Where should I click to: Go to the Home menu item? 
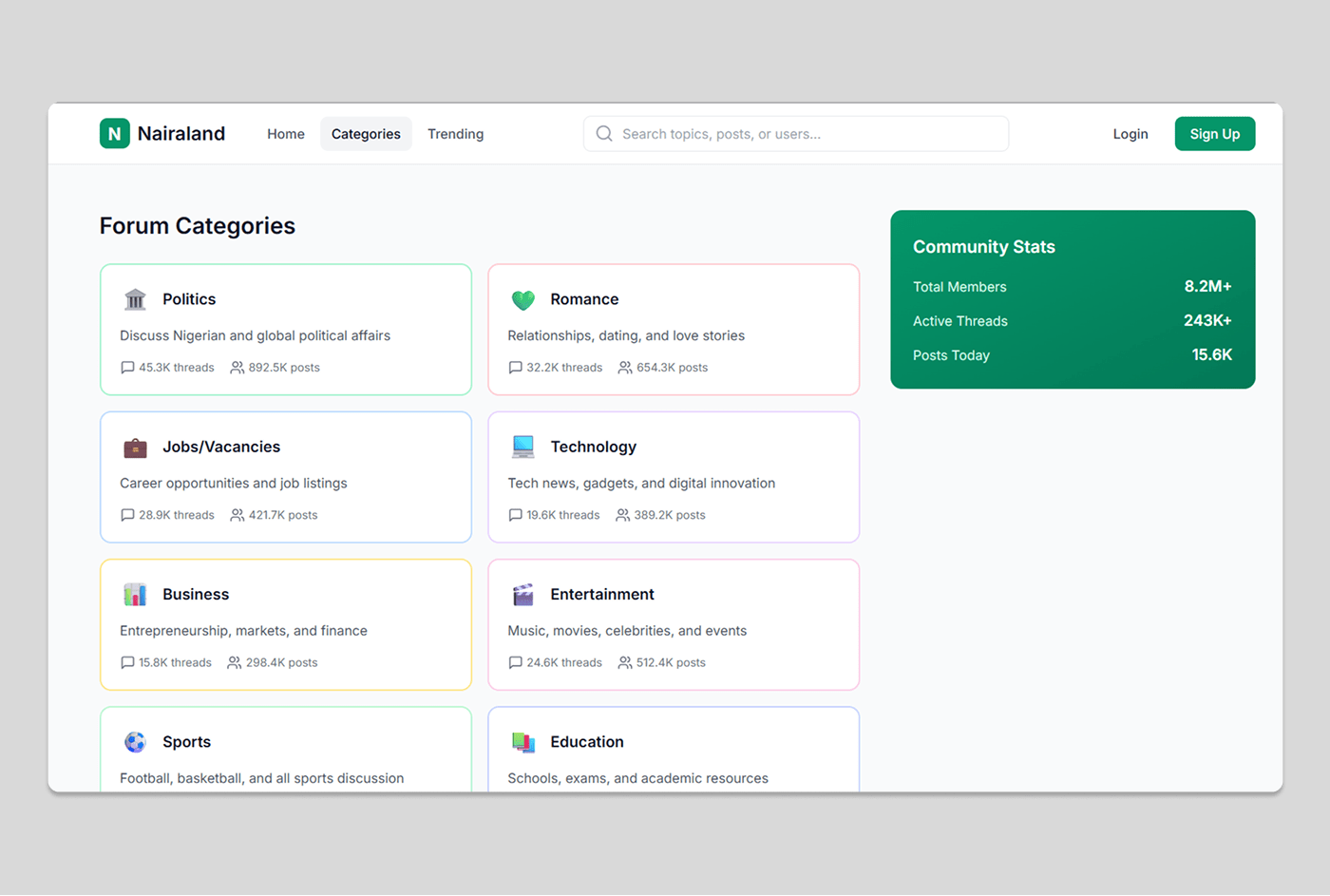pyautogui.click(x=285, y=134)
